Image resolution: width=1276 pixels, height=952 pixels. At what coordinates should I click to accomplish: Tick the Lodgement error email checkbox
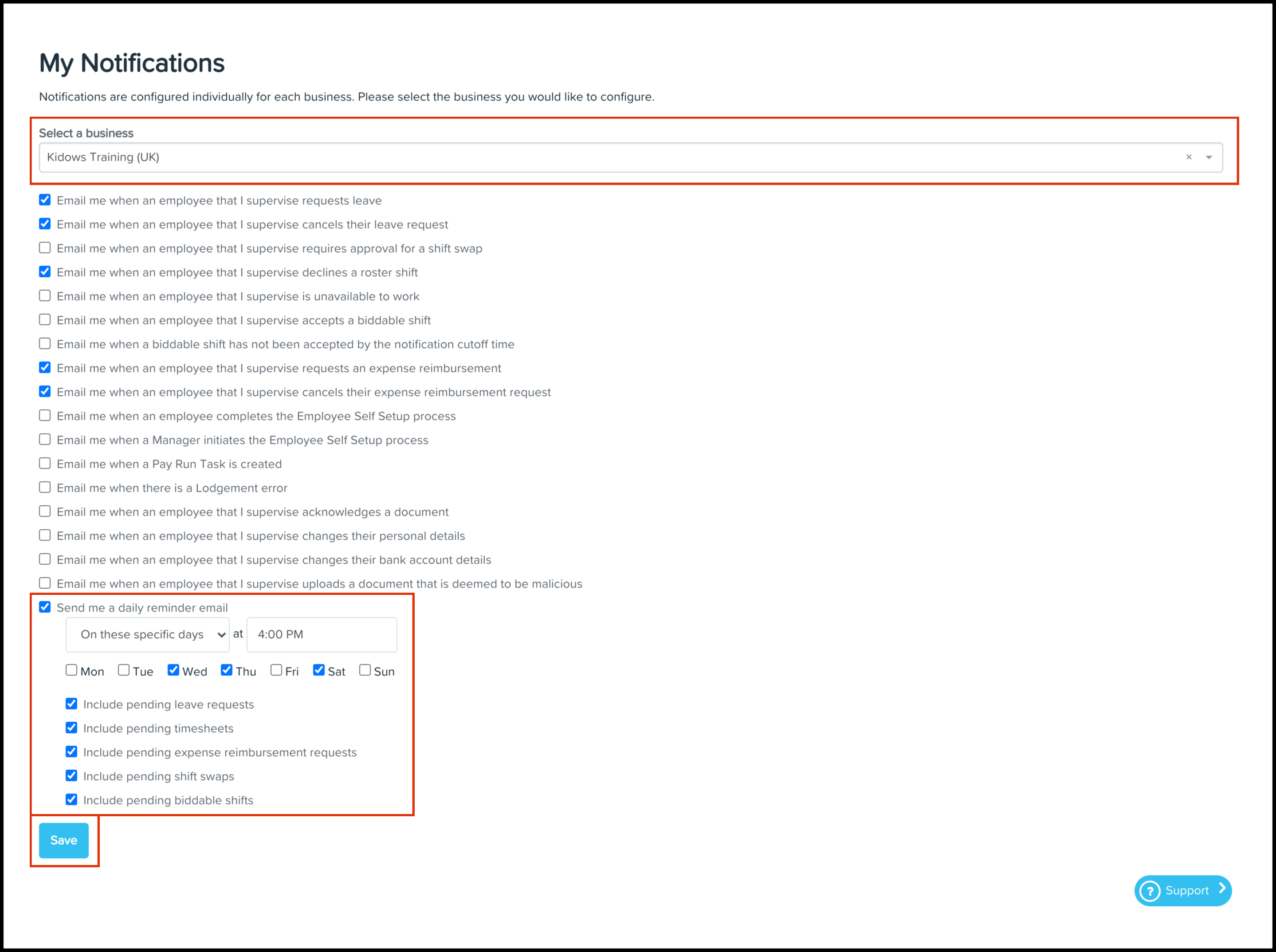click(45, 488)
